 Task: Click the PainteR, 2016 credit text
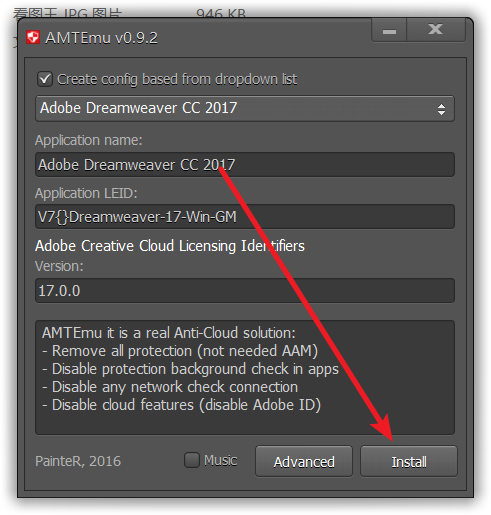(78, 461)
